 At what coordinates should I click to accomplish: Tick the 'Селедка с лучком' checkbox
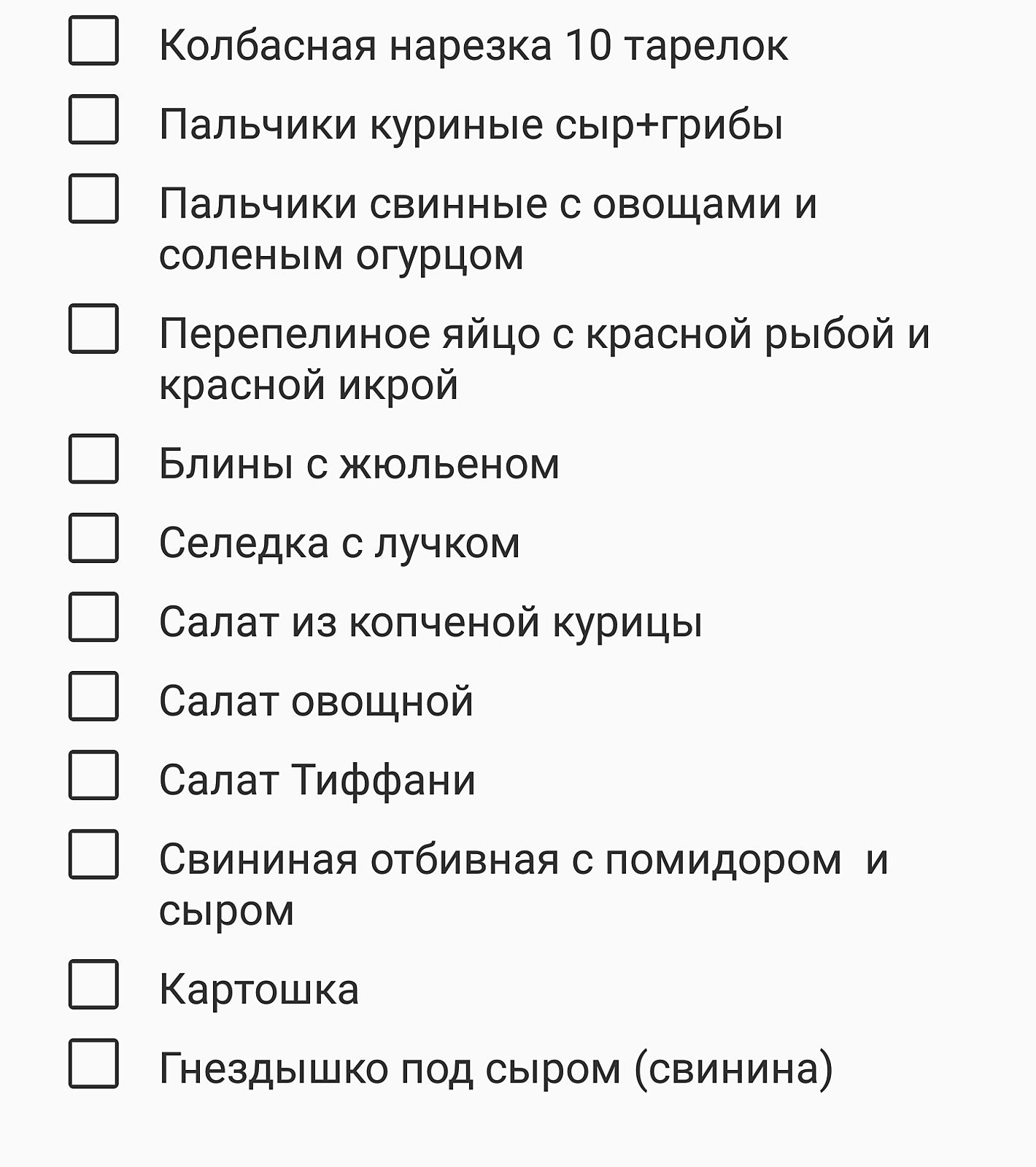93,538
